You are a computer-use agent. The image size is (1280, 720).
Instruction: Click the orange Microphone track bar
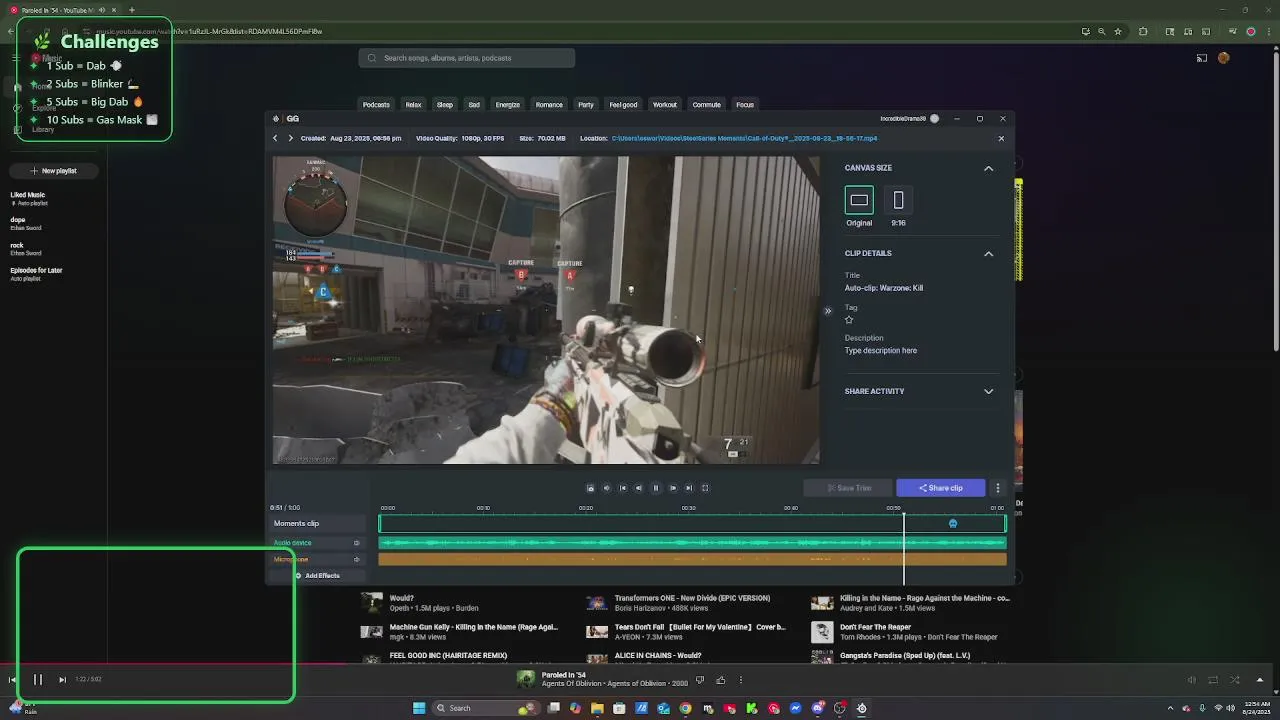(692, 560)
